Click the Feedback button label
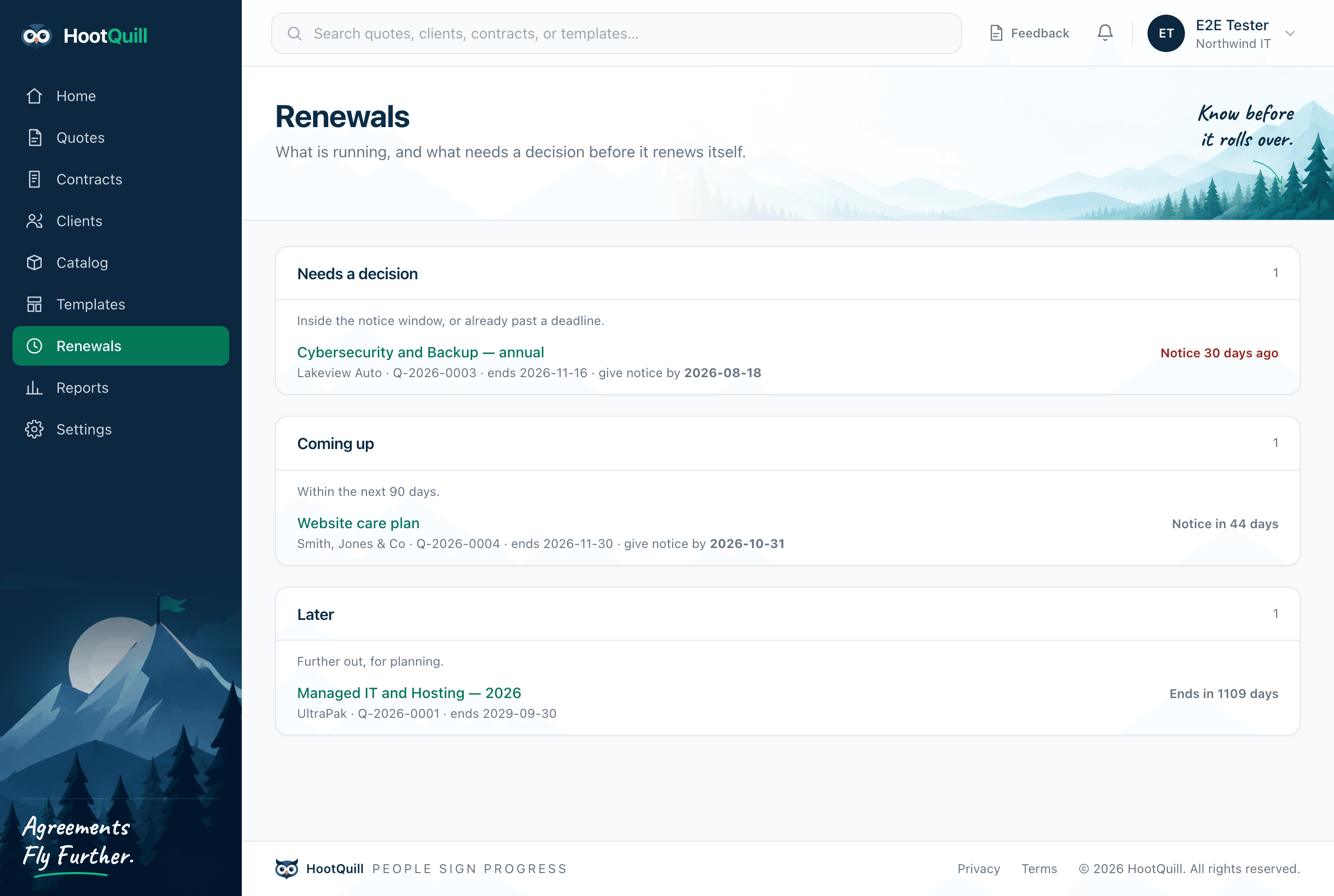The image size is (1334, 896). (1040, 33)
